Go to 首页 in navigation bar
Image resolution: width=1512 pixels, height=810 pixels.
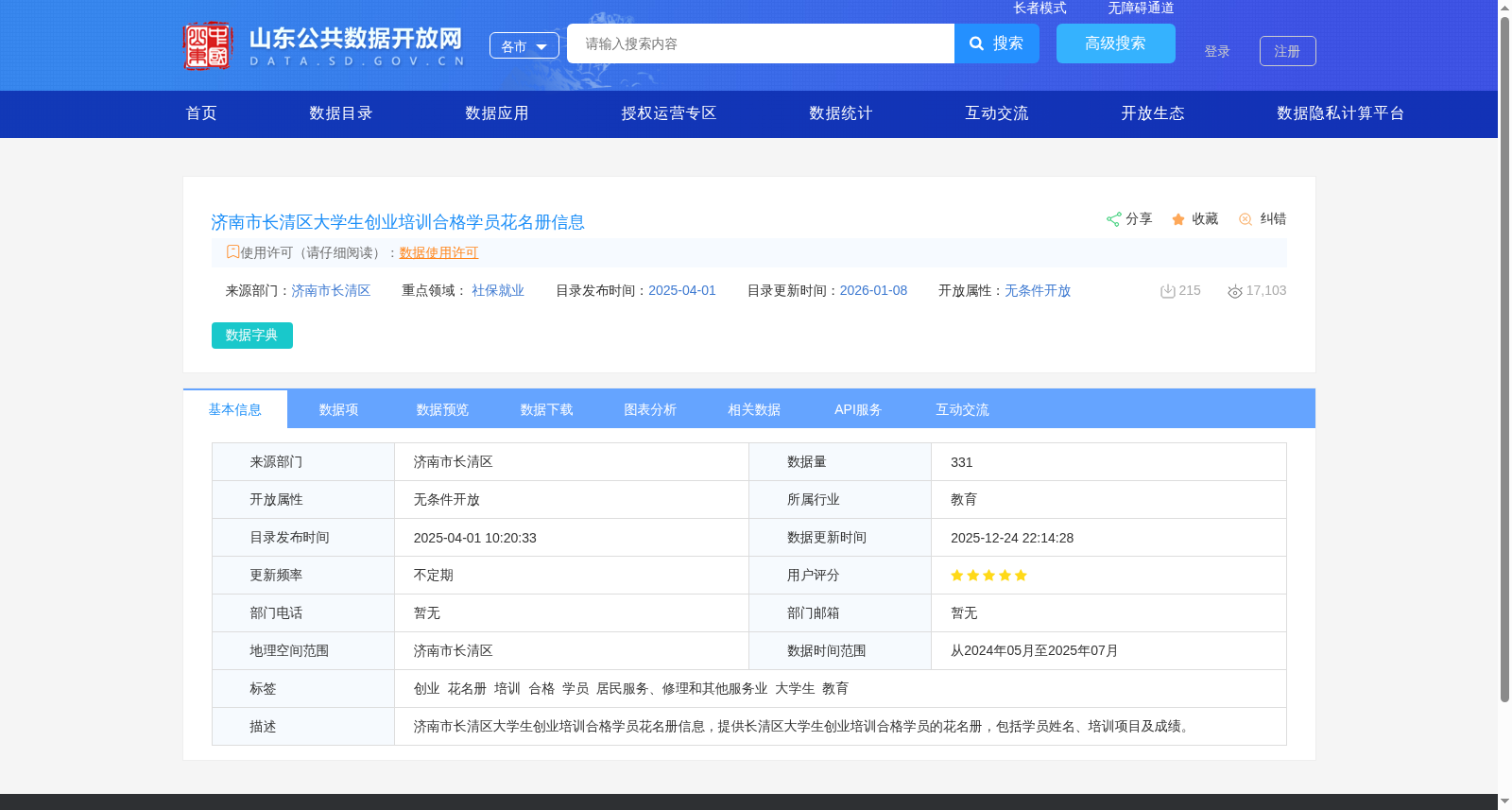[201, 113]
